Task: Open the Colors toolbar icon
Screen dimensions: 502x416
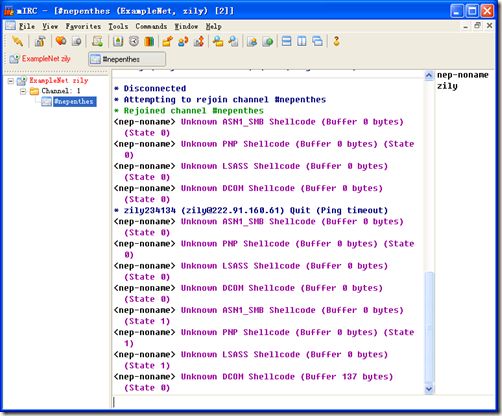Action: (149, 41)
